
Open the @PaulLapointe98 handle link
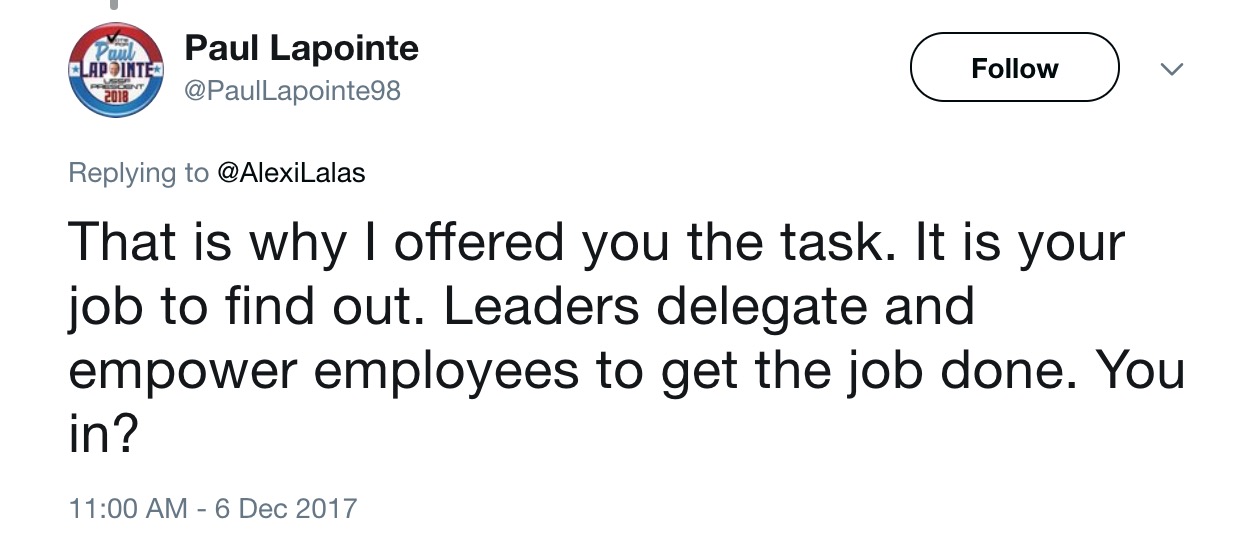point(293,91)
